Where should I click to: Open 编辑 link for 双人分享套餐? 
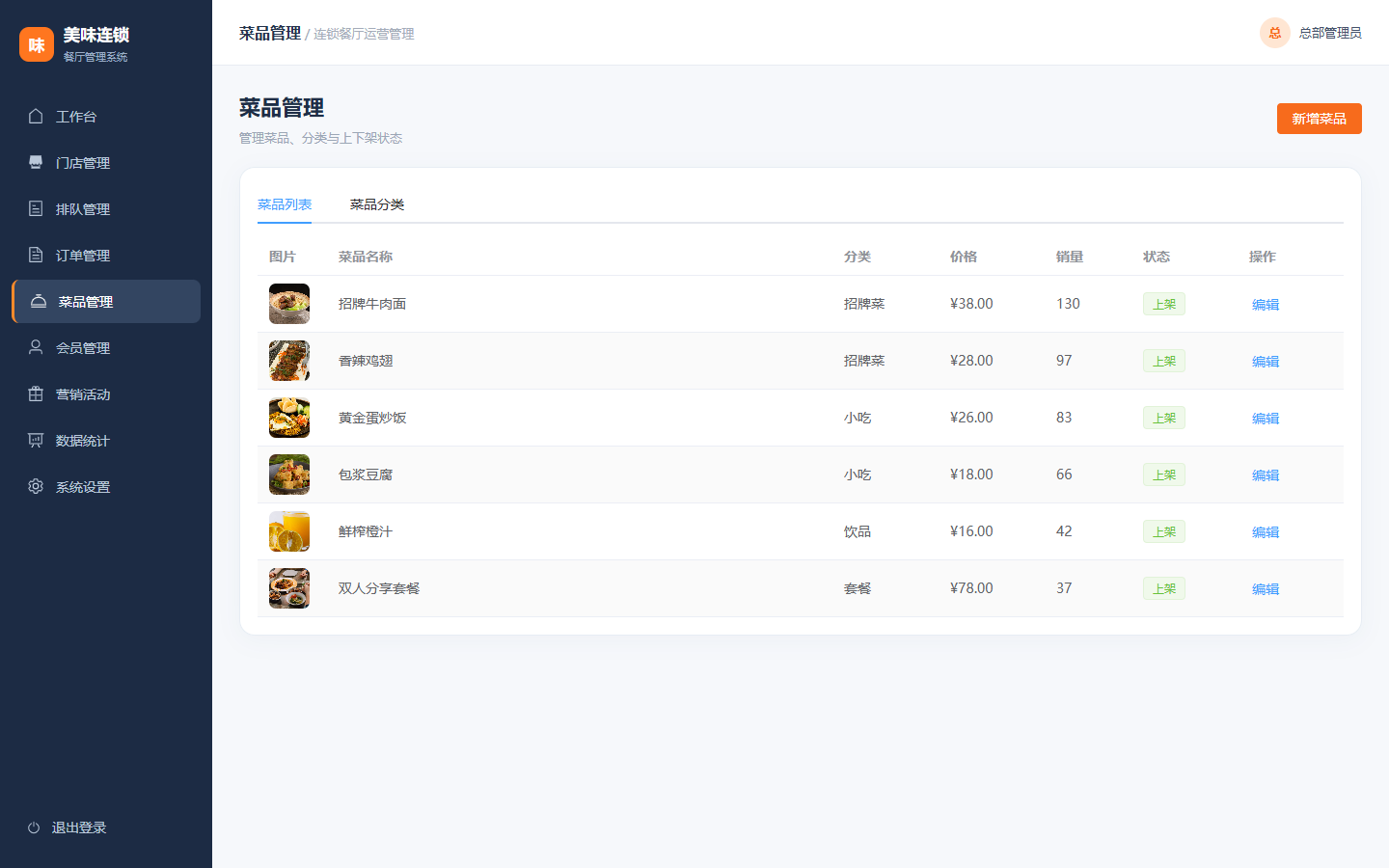(1266, 589)
